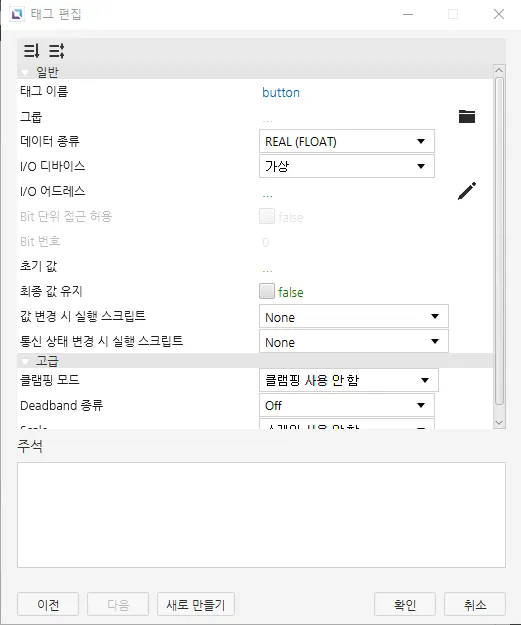Click the Bit 단위 접근 허용 checkbox
Image resolution: width=521 pixels, height=625 pixels.
(x=267, y=216)
